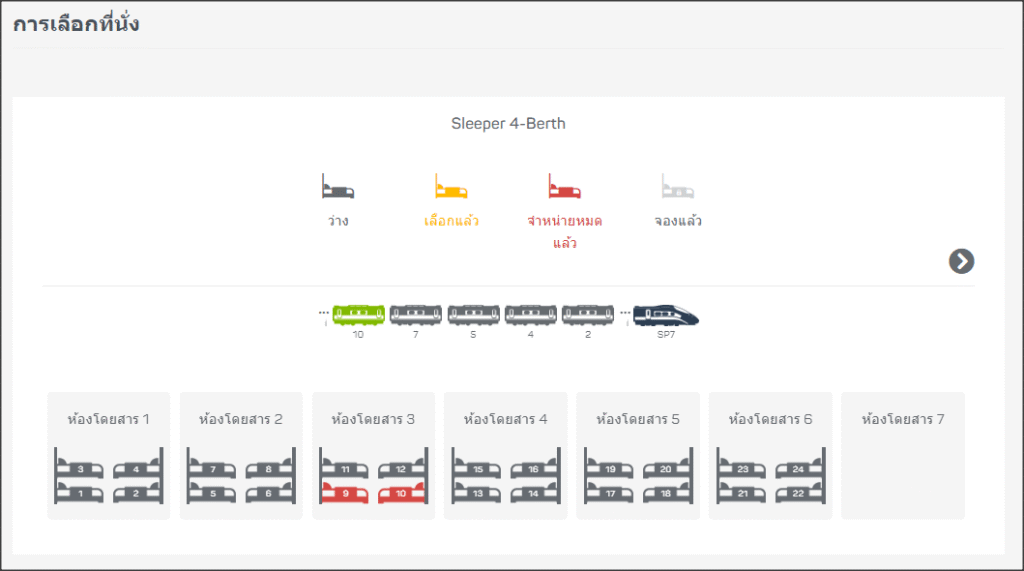Click the empty ห้องโดยสาร 7 compartment
This screenshot has height=571, width=1024.
(902, 455)
